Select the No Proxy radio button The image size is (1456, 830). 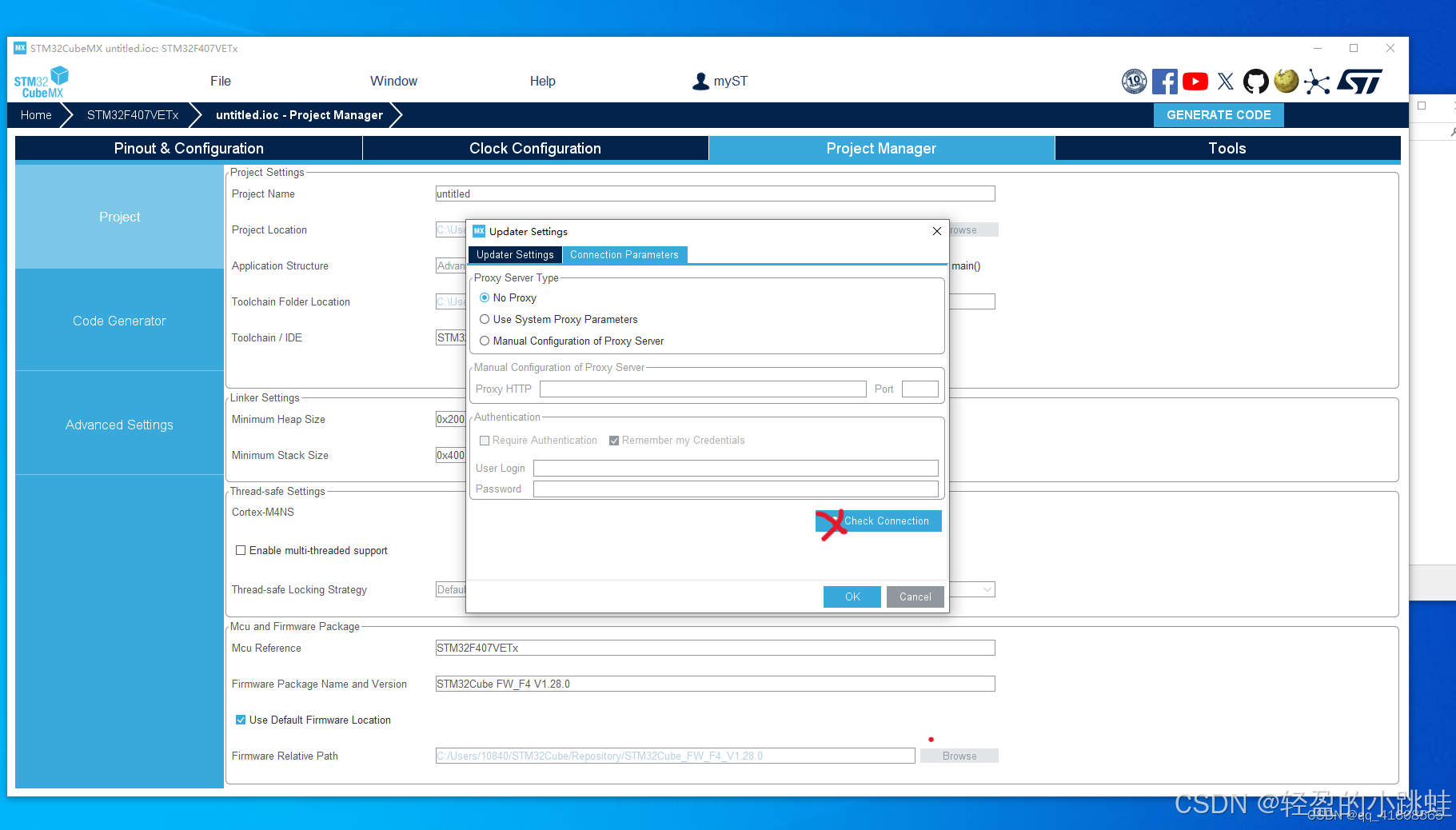(x=485, y=297)
